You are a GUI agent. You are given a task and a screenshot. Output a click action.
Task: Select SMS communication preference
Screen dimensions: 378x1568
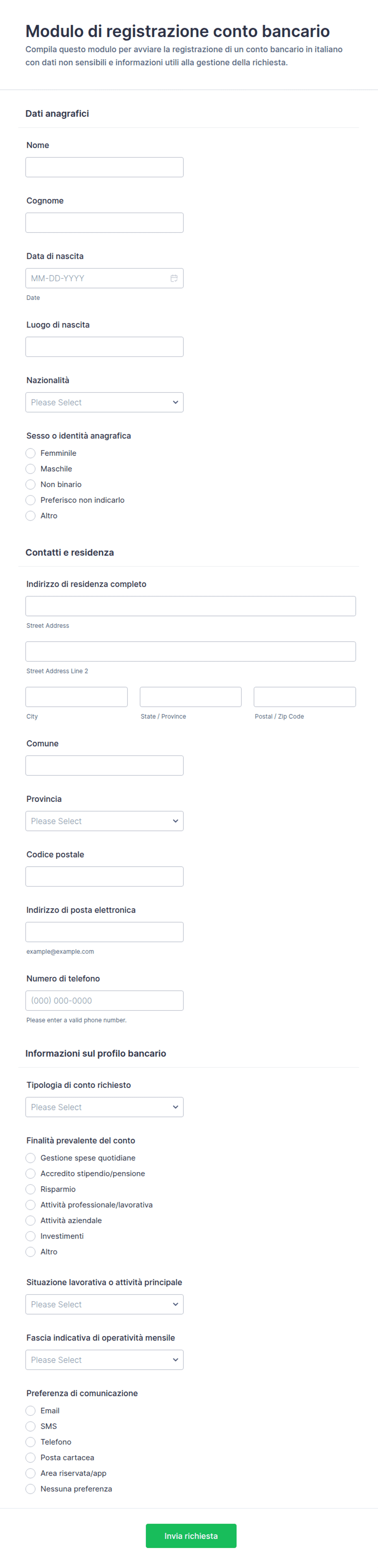30,1426
